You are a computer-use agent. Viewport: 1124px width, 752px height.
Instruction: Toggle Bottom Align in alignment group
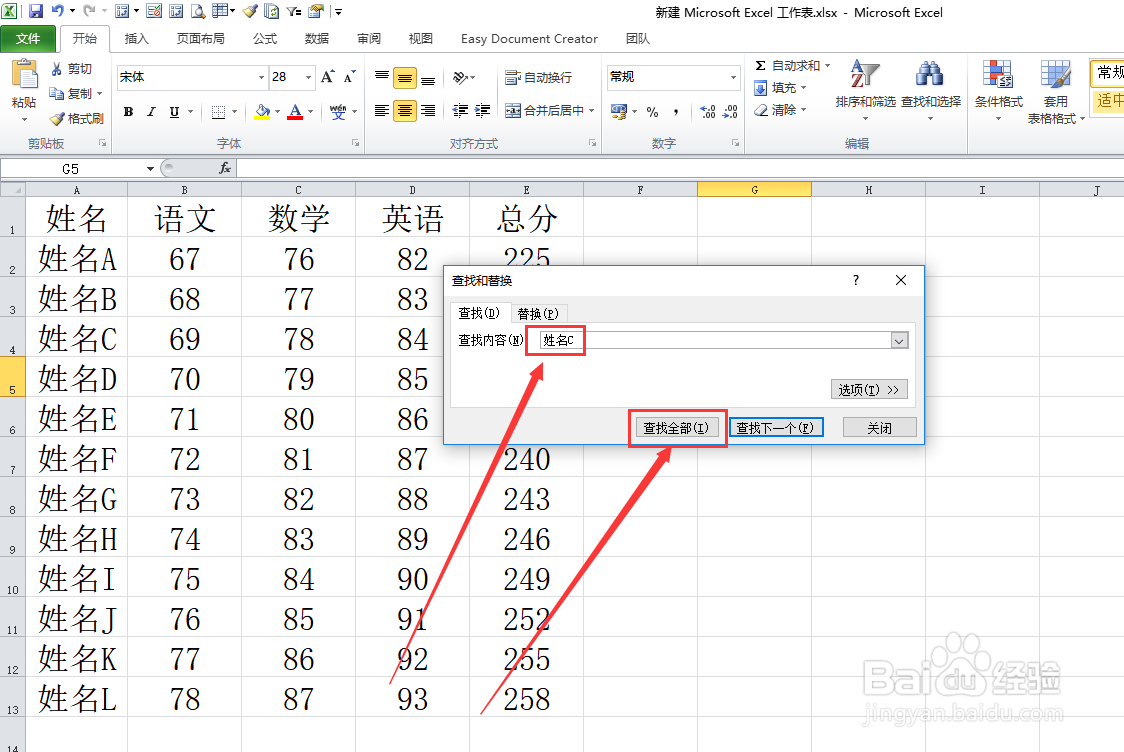click(428, 77)
